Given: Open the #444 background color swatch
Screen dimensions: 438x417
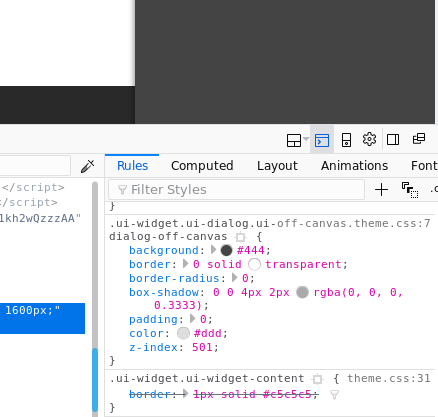Looking at the screenshot, I should coord(226,250).
